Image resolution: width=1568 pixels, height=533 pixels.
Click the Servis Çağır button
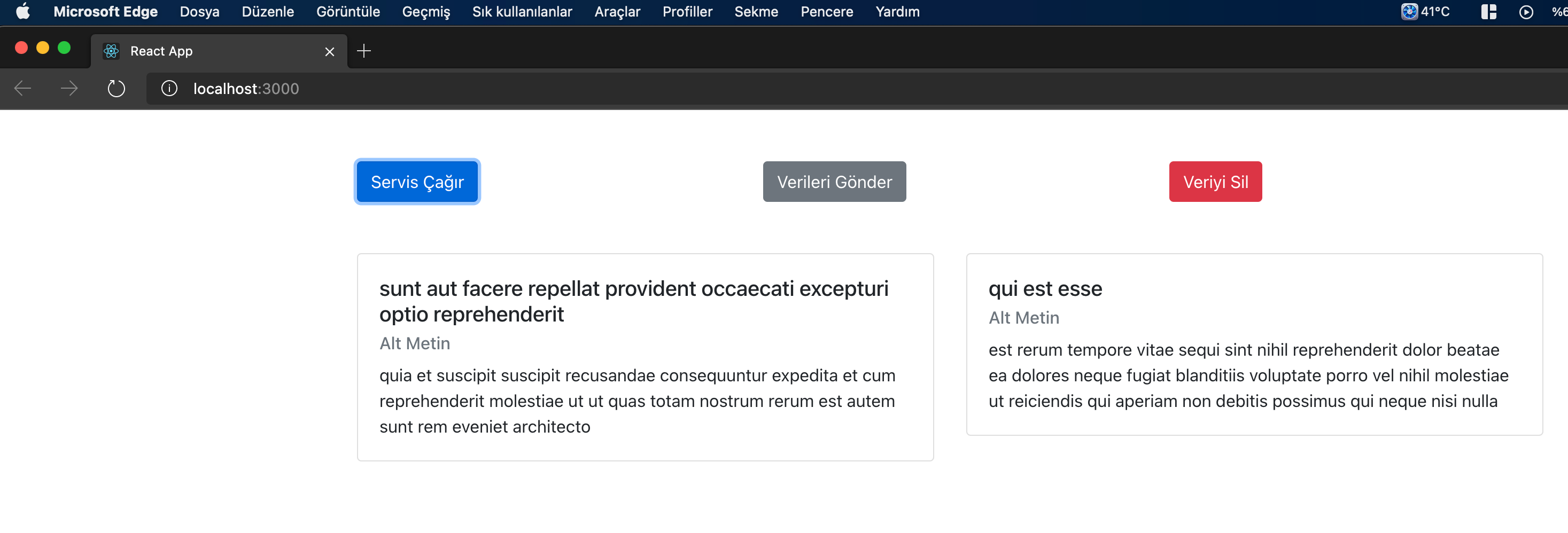[417, 182]
